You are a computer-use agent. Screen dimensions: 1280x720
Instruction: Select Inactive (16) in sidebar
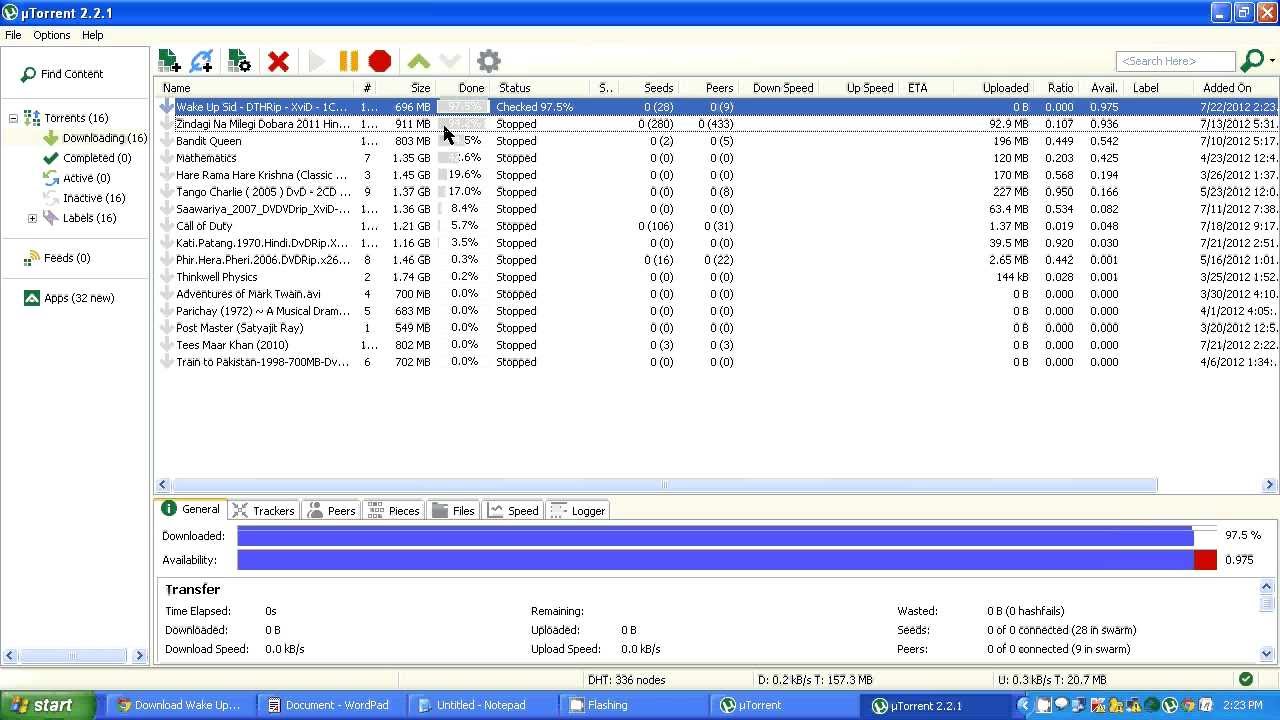click(x=85, y=198)
